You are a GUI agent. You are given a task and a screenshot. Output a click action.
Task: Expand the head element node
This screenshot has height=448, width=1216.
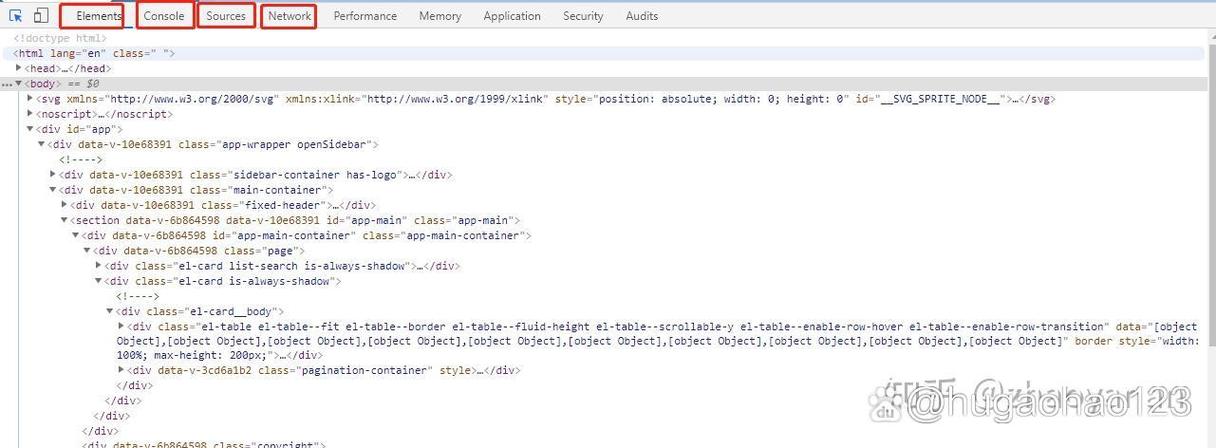coord(19,68)
